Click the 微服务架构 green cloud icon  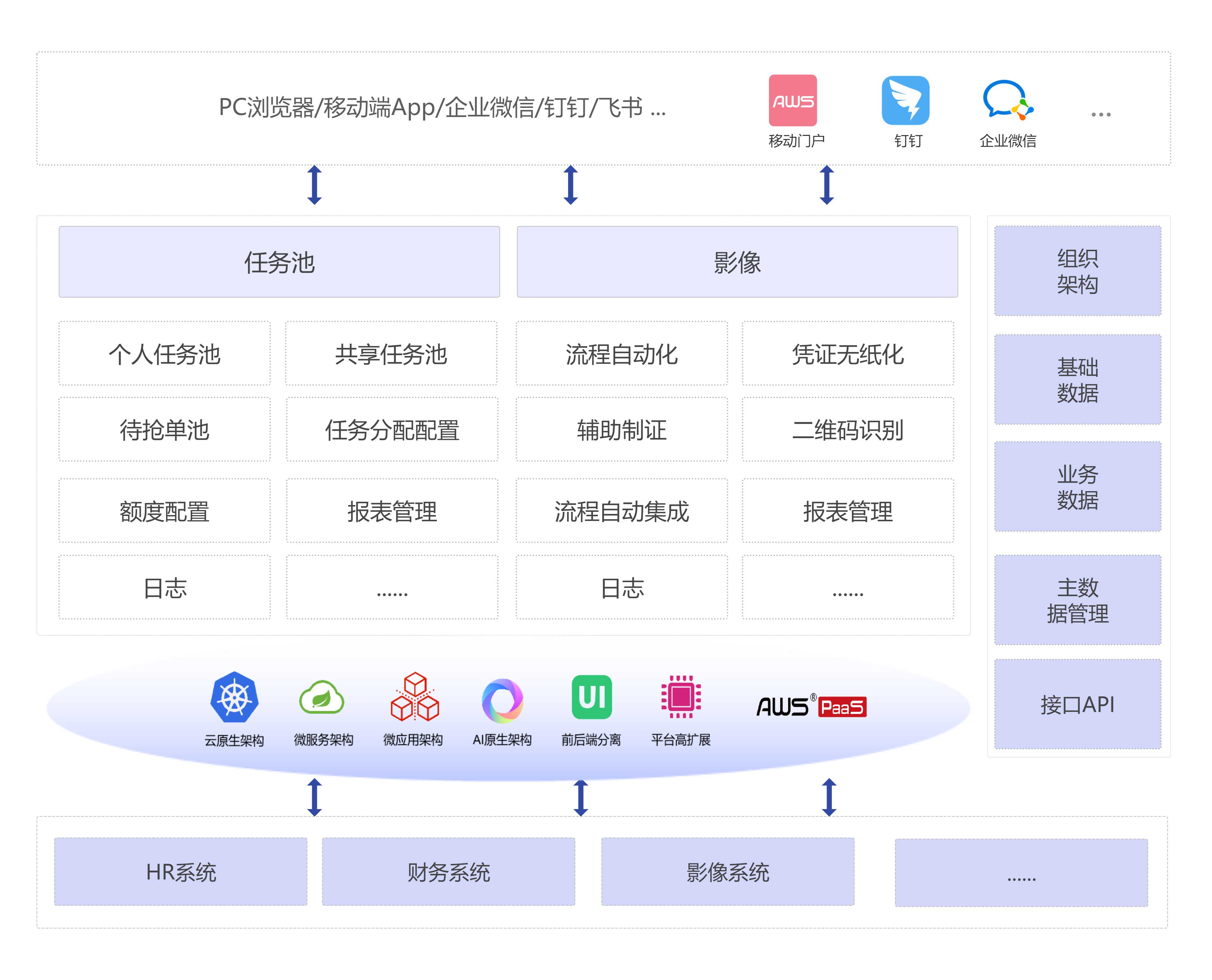pyautogui.click(x=322, y=698)
